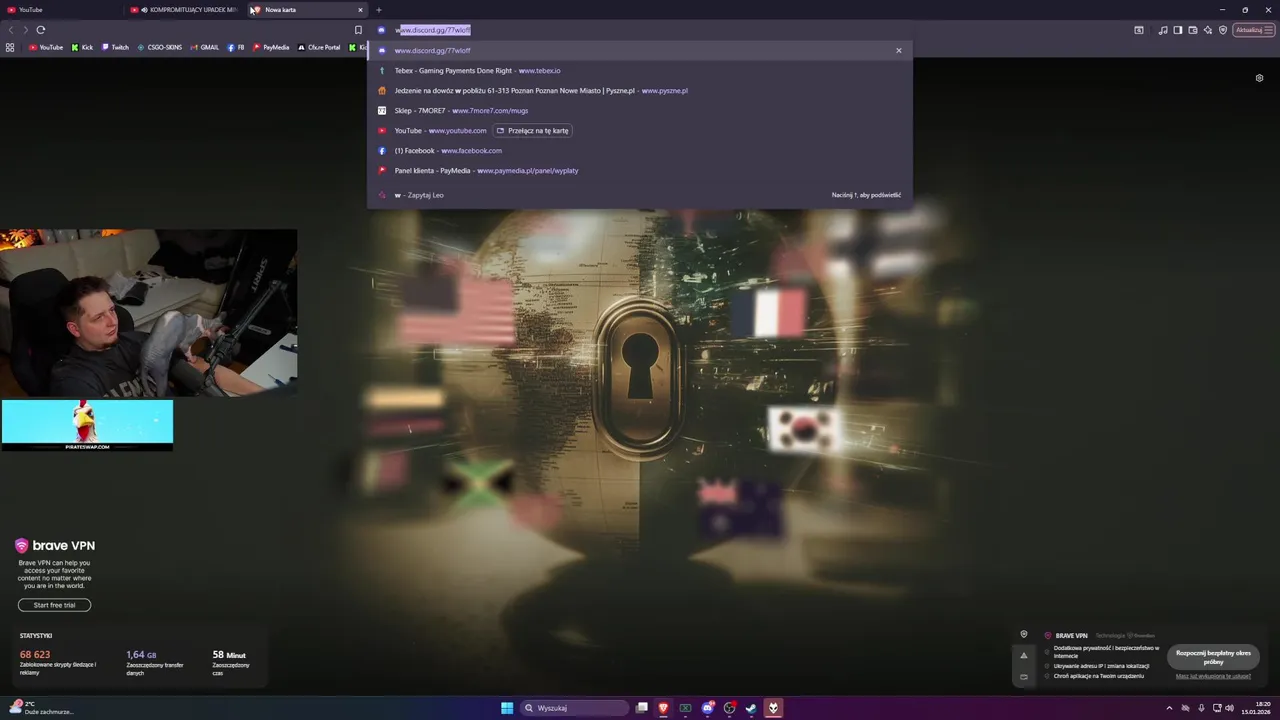1280x720 pixels.
Task: Open OBS Studio icon on taskbar
Action: 729,708
